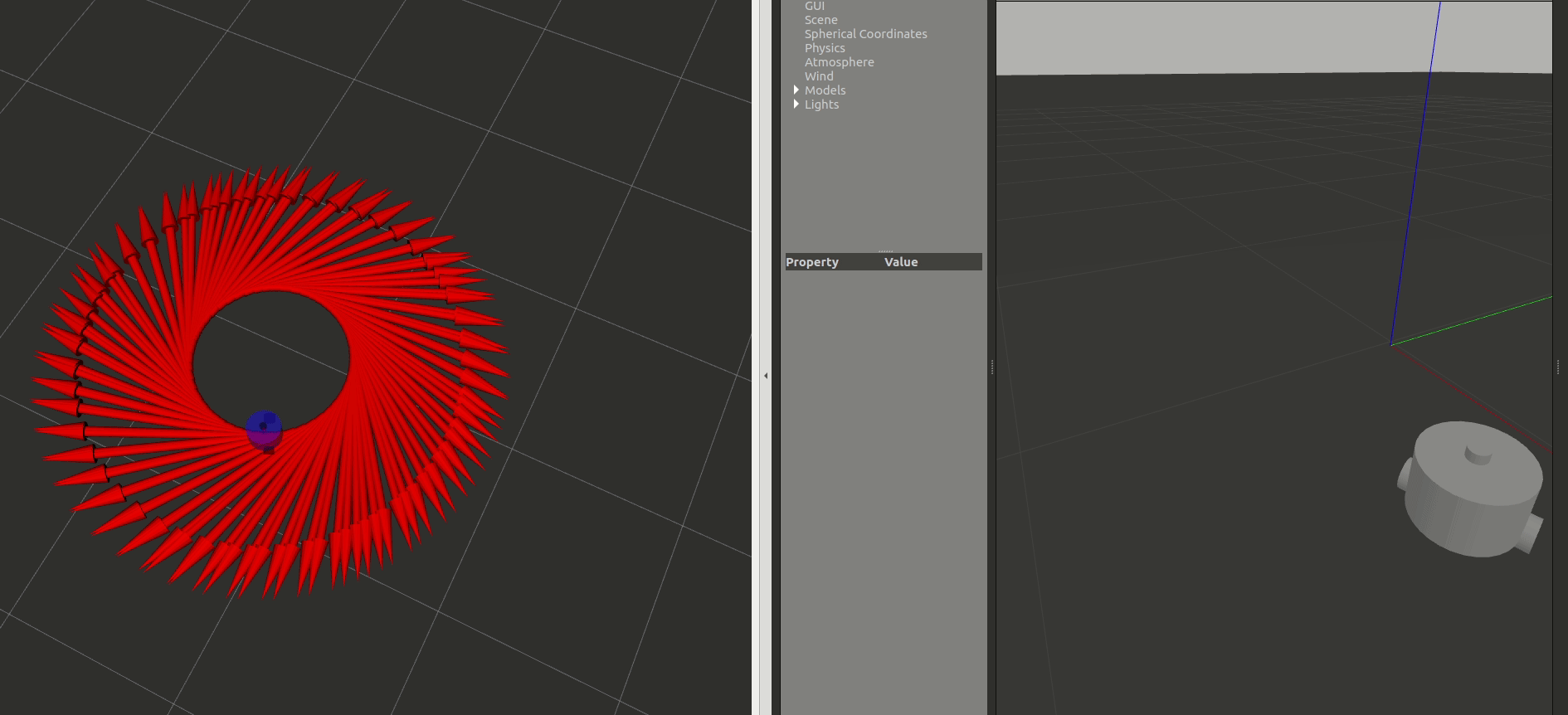Expand the Lights tree node arrow
Screen dimensions: 1568x715
point(796,105)
